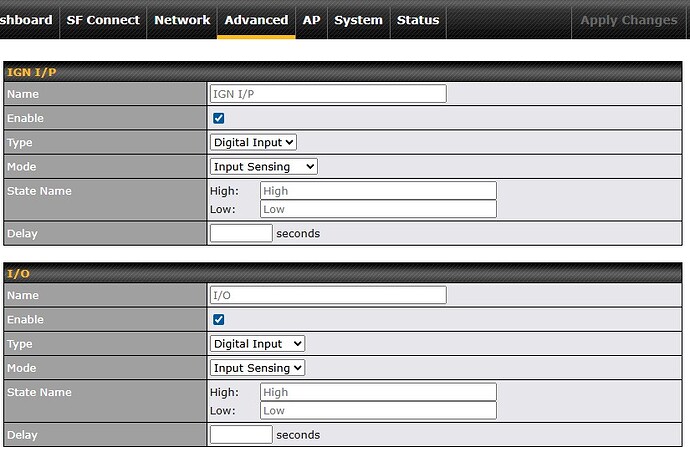This screenshot has height=452, width=690.
Task: Click the I/O Name field
Action: click(x=328, y=295)
